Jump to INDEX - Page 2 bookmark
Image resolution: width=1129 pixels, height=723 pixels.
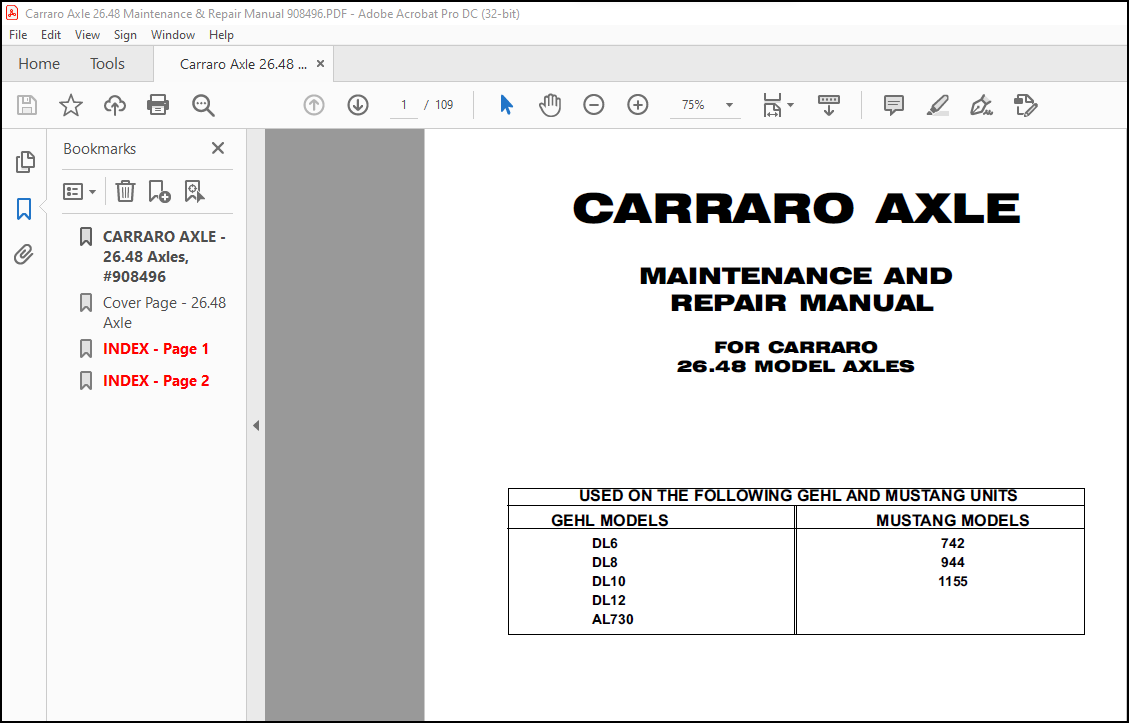(156, 380)
